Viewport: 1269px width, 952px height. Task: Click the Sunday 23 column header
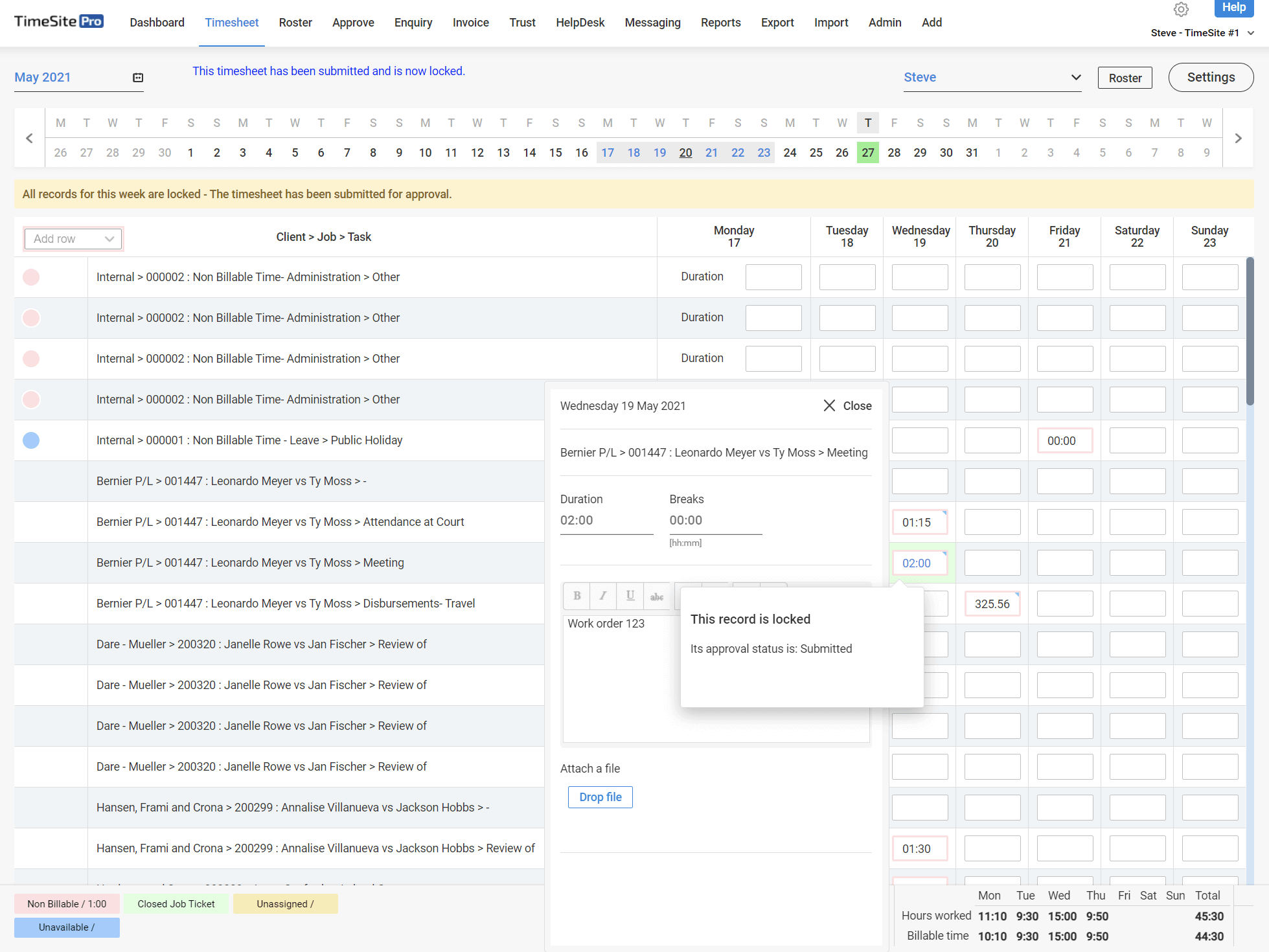coord(1209,236)
